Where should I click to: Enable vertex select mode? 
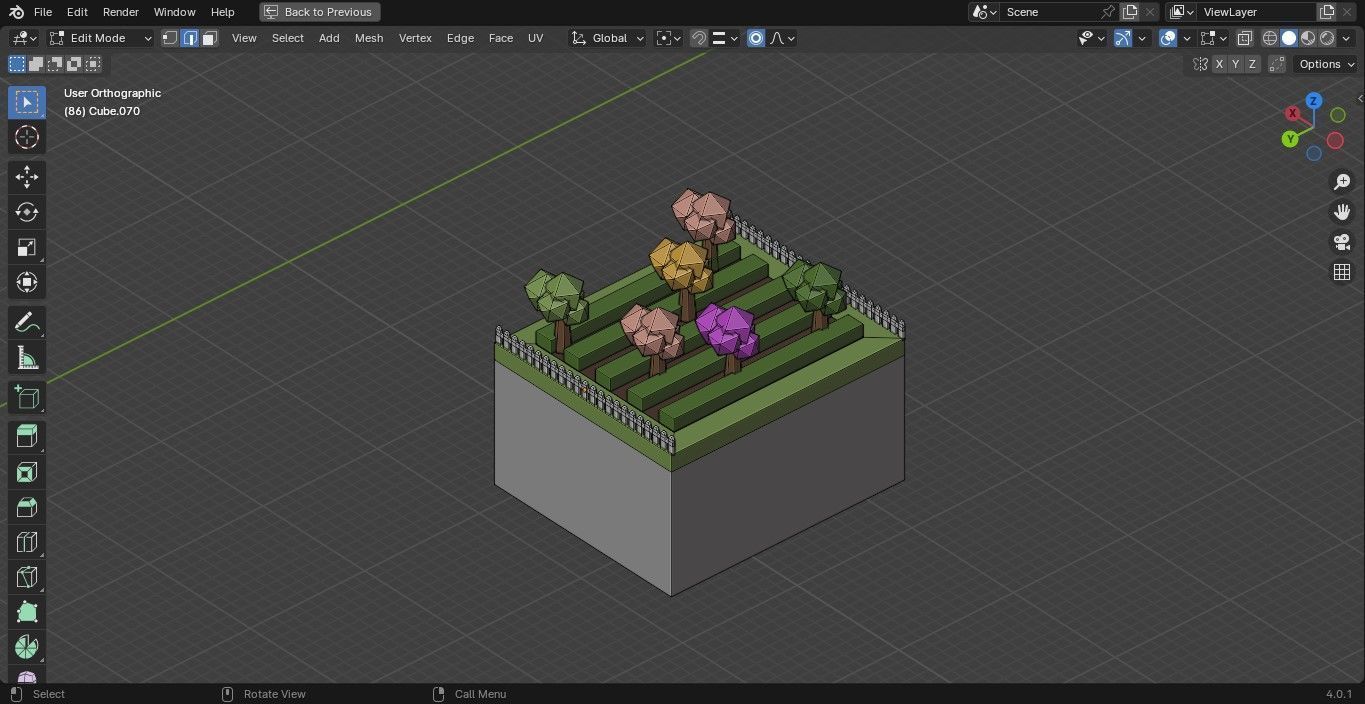point(170,38)
